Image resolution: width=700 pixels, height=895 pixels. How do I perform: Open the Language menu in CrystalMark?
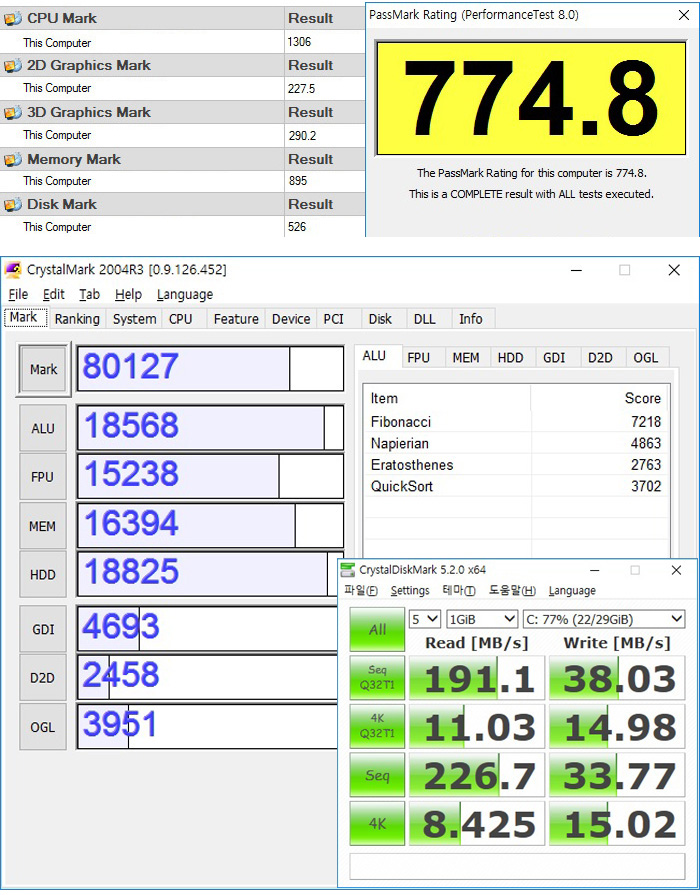click(185, 295)
